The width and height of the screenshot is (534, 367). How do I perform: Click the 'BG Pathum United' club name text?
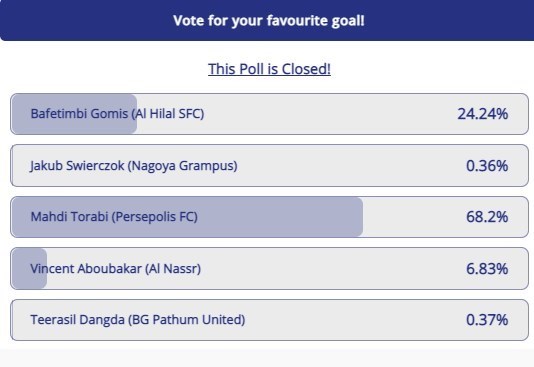(186, 320)
